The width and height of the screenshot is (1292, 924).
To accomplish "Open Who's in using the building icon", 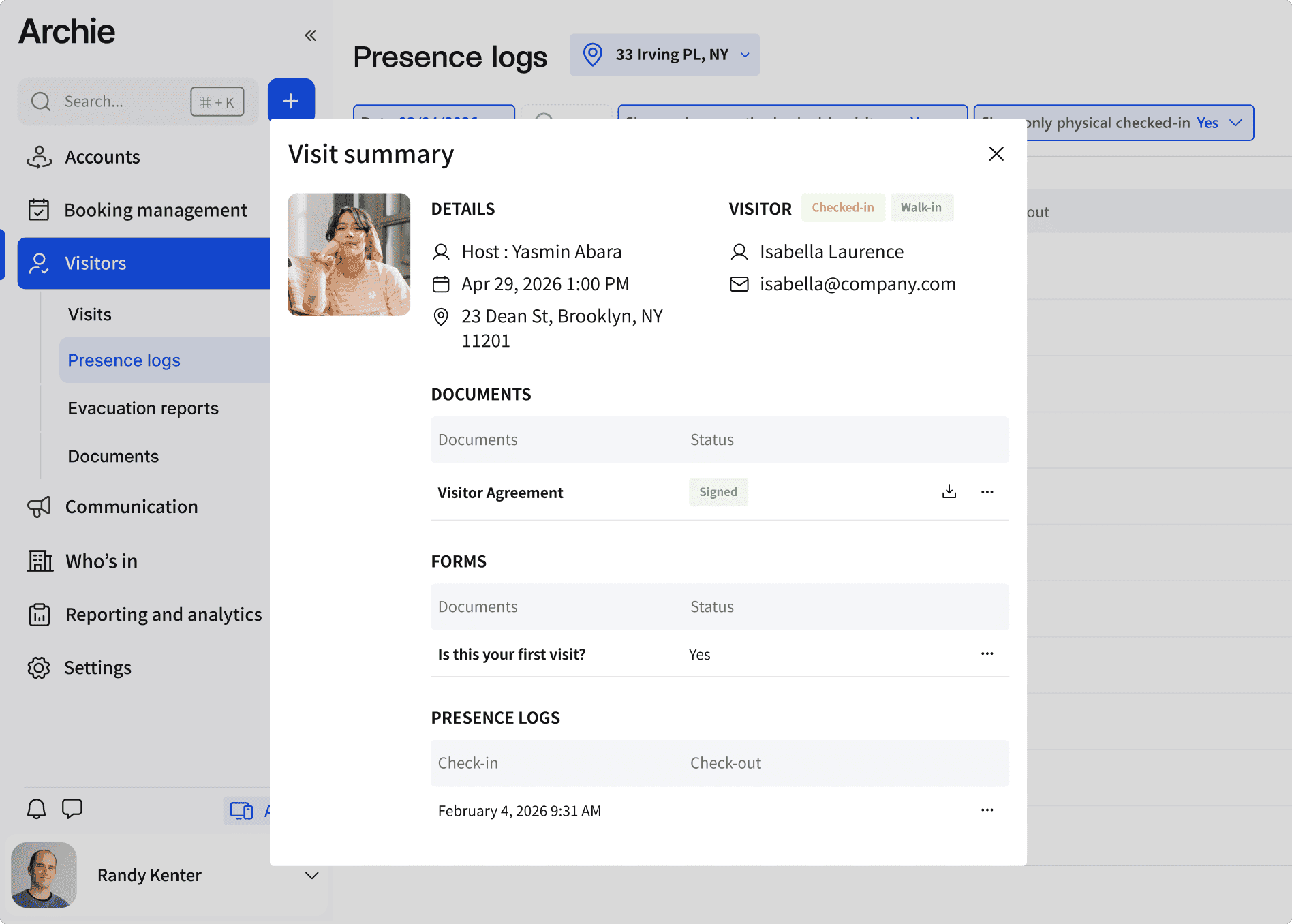I will click(x=40, y=561).
